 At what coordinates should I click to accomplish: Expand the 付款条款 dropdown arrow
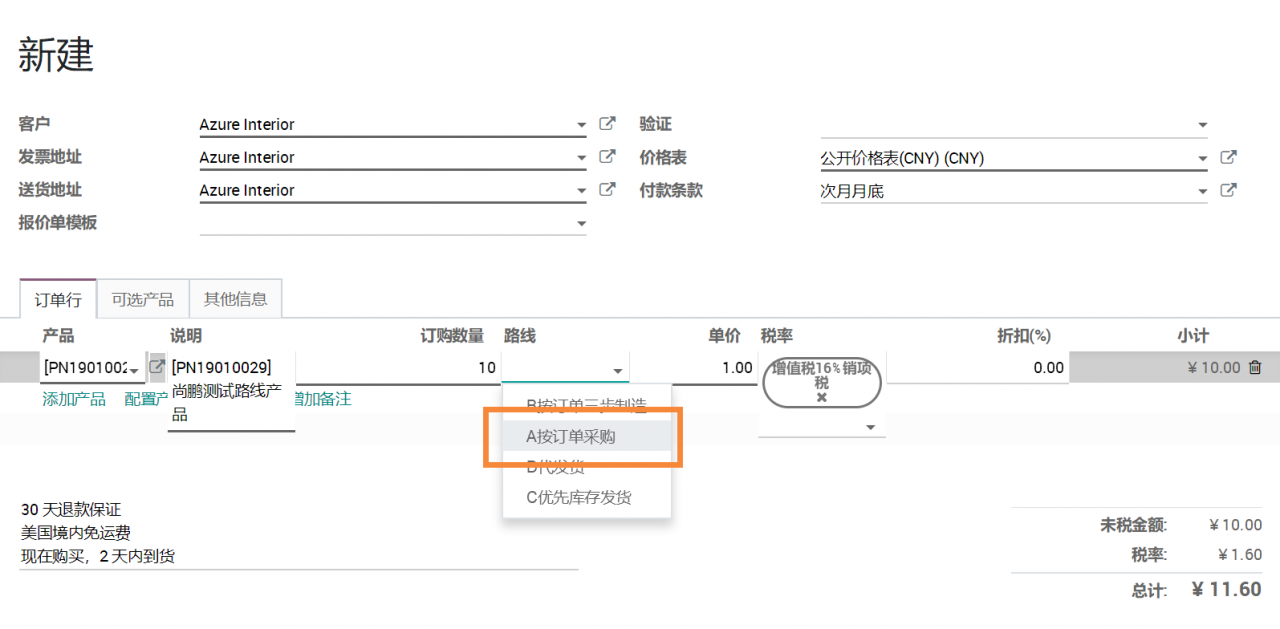(x=1202, y=191)
